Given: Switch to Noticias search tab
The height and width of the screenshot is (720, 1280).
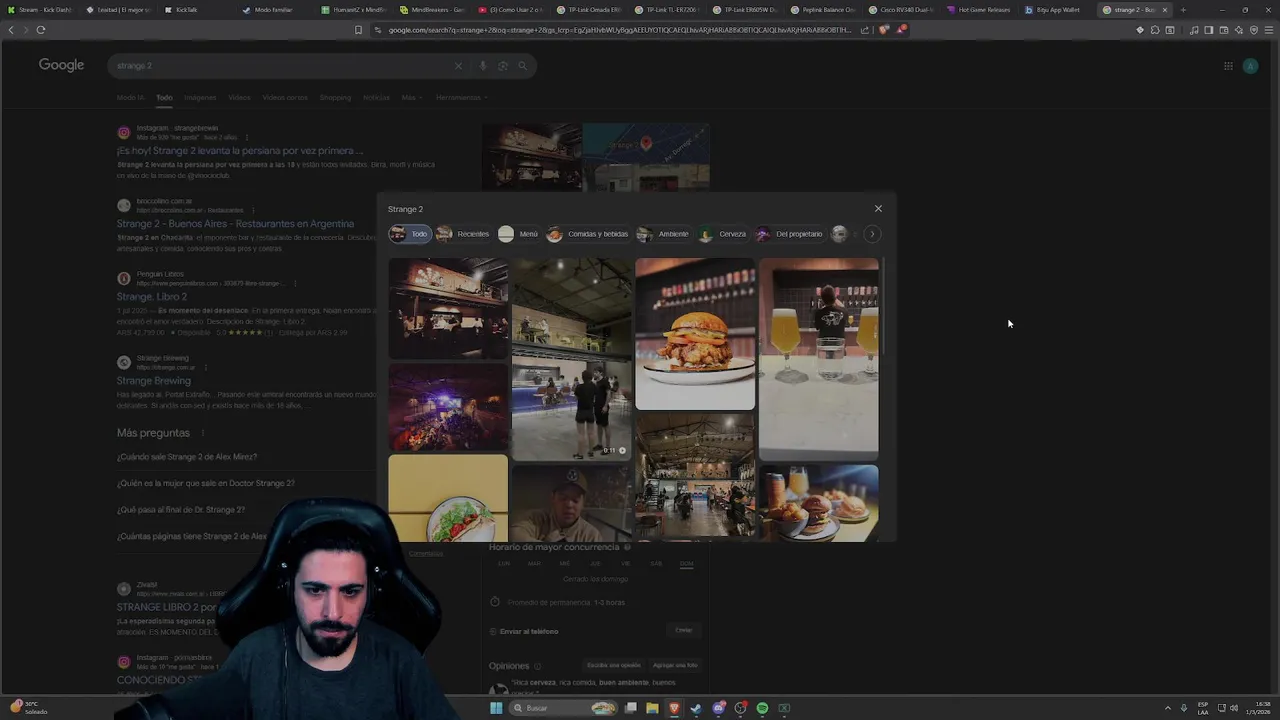Looking at the screenshot, I should click(376, 98).
